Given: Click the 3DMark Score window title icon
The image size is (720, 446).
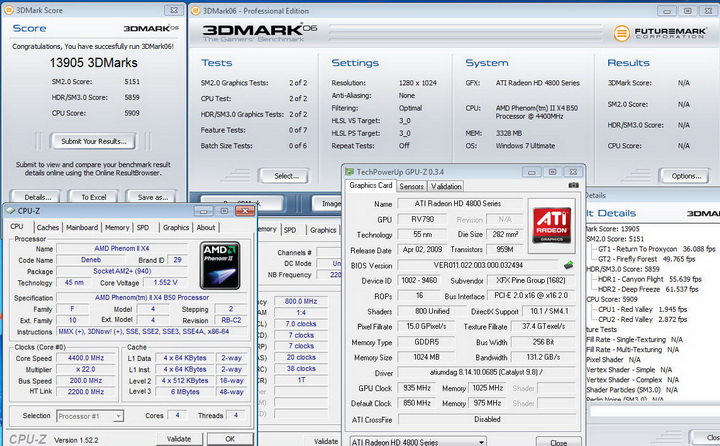Looking at the screenshot, I should coord(7,10).
